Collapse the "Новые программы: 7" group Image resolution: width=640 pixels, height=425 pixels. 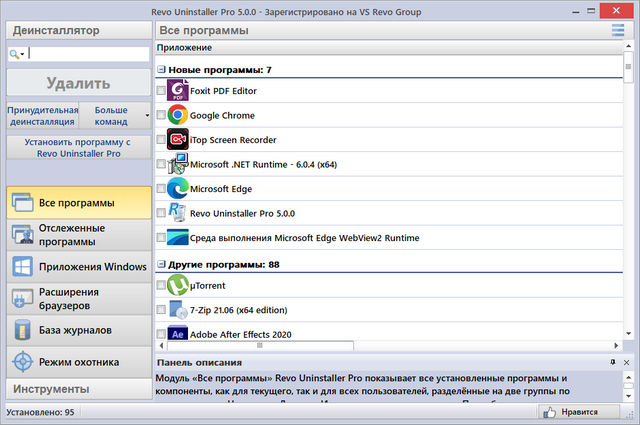[x=161, y=70]
